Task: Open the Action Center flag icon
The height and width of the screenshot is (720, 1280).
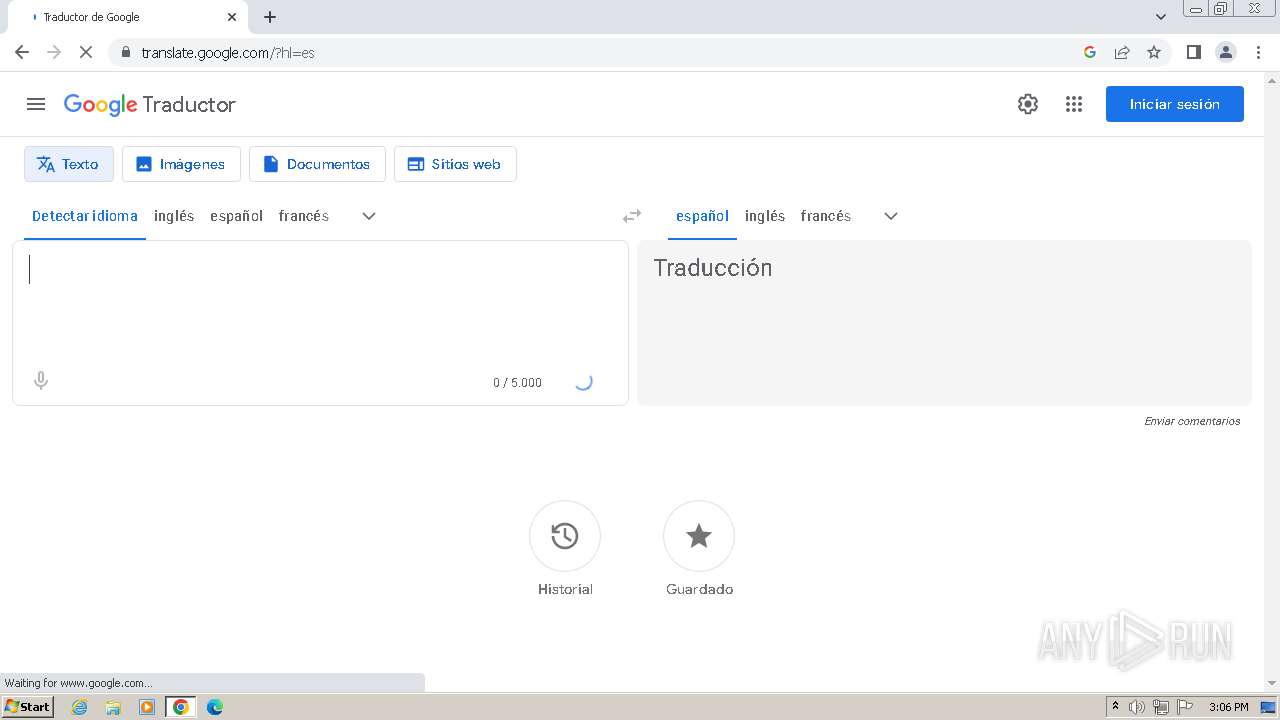Action: [1185, 707]
